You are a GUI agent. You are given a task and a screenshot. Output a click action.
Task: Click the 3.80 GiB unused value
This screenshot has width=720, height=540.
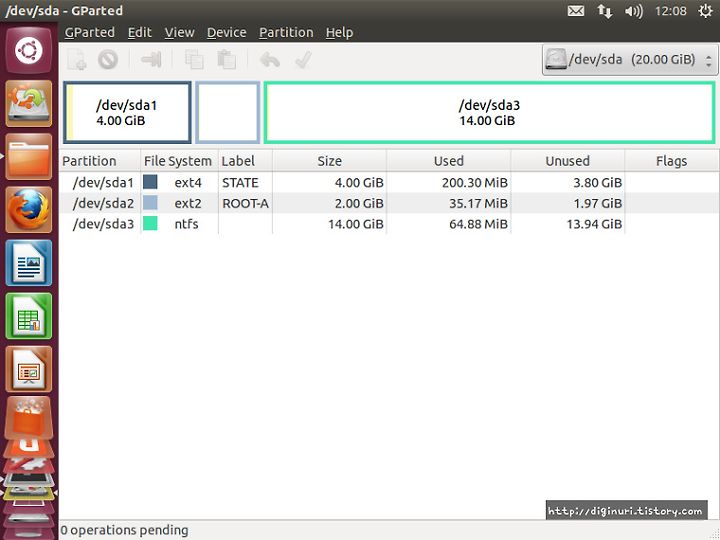pos(597,183)
